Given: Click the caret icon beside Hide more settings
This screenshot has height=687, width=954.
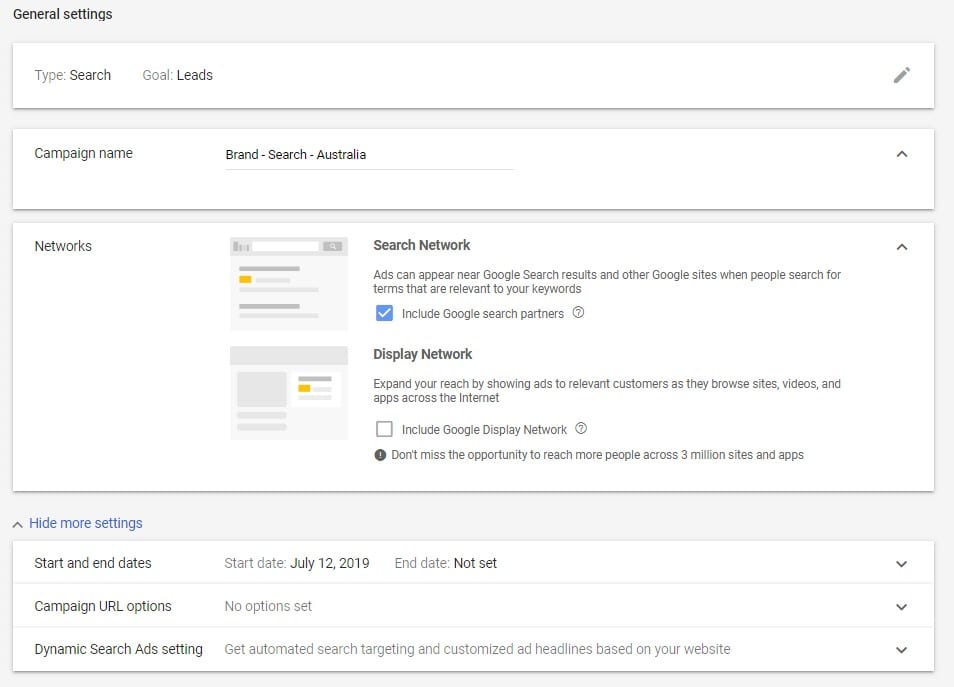Looking at the screenshot, I should [18, 524].
